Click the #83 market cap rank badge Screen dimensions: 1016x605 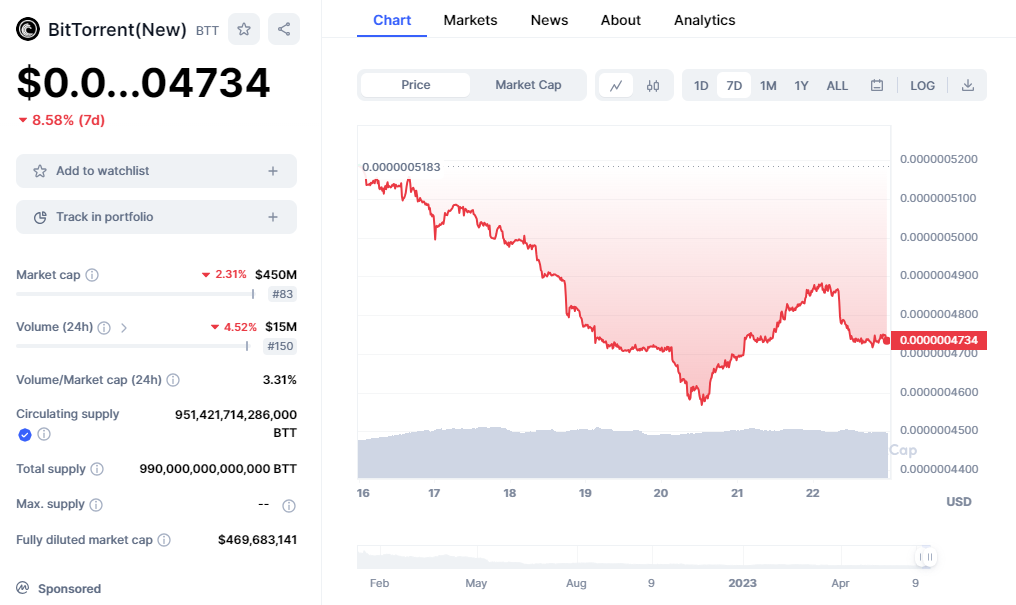pyautogui.click(x=283, y=294)
